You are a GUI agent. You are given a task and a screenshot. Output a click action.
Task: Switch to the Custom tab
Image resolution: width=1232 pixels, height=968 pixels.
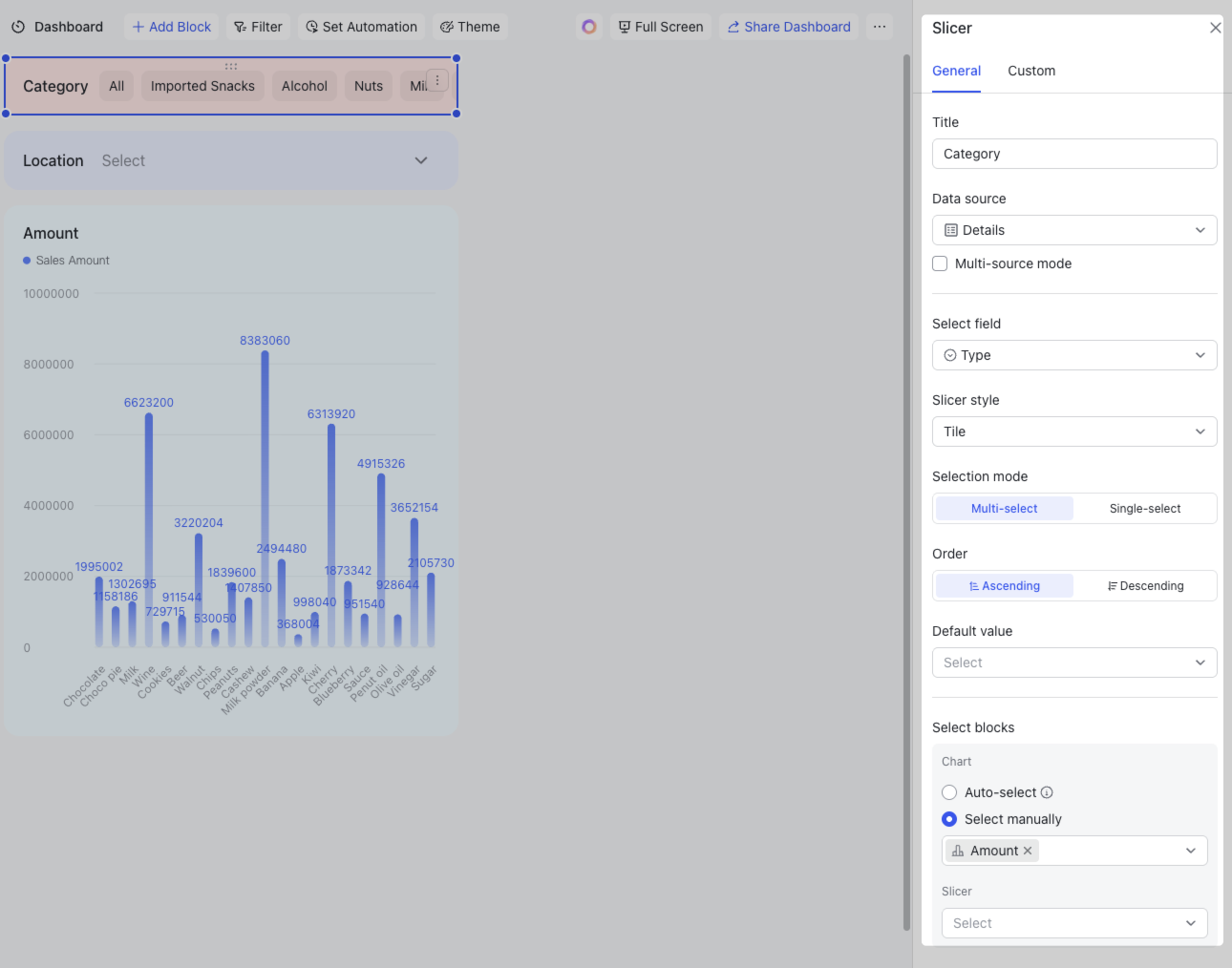coord(1031,71)
